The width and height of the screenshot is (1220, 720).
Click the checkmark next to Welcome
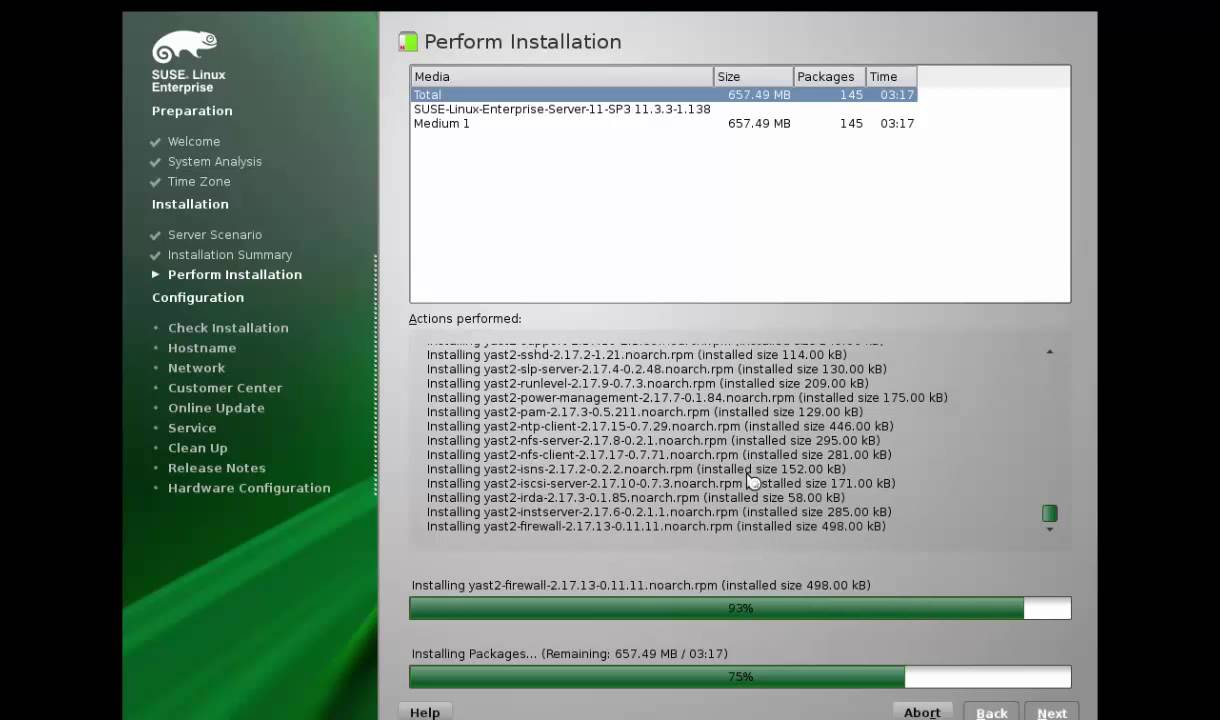pos(155,142)
